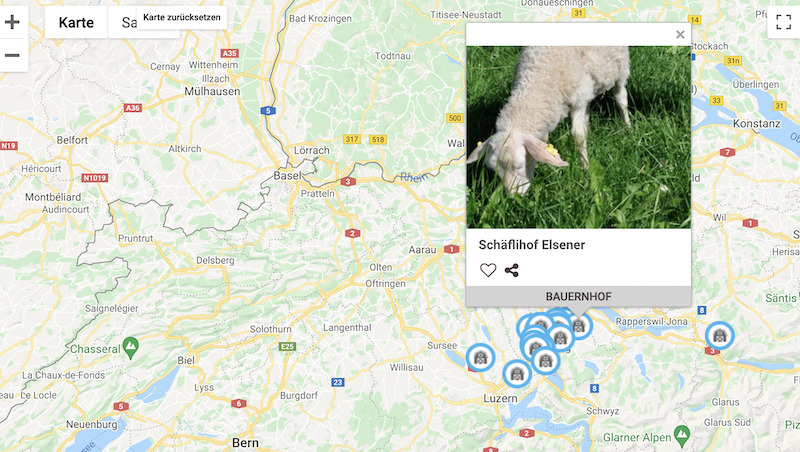
Task: Click Karte zurücksetzen to reset the map
Action: coord(182,17)
